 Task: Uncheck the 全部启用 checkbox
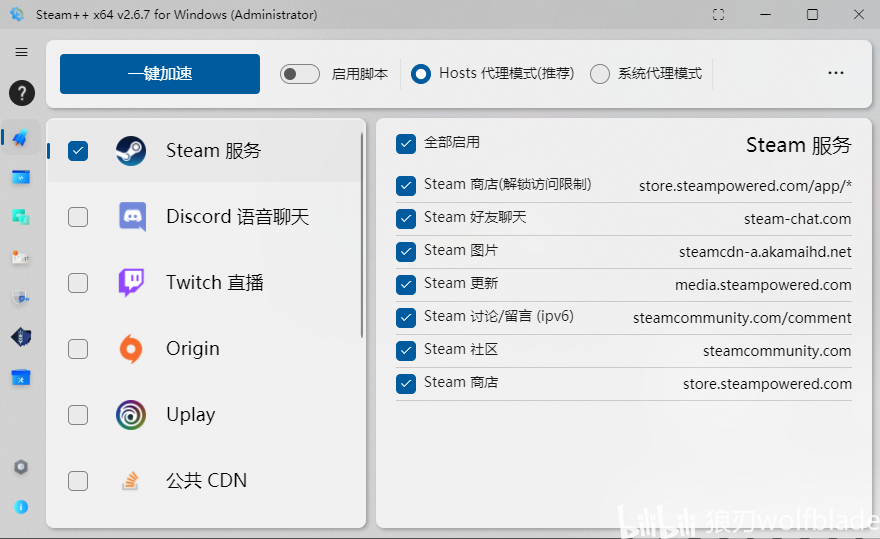[406, 144]
